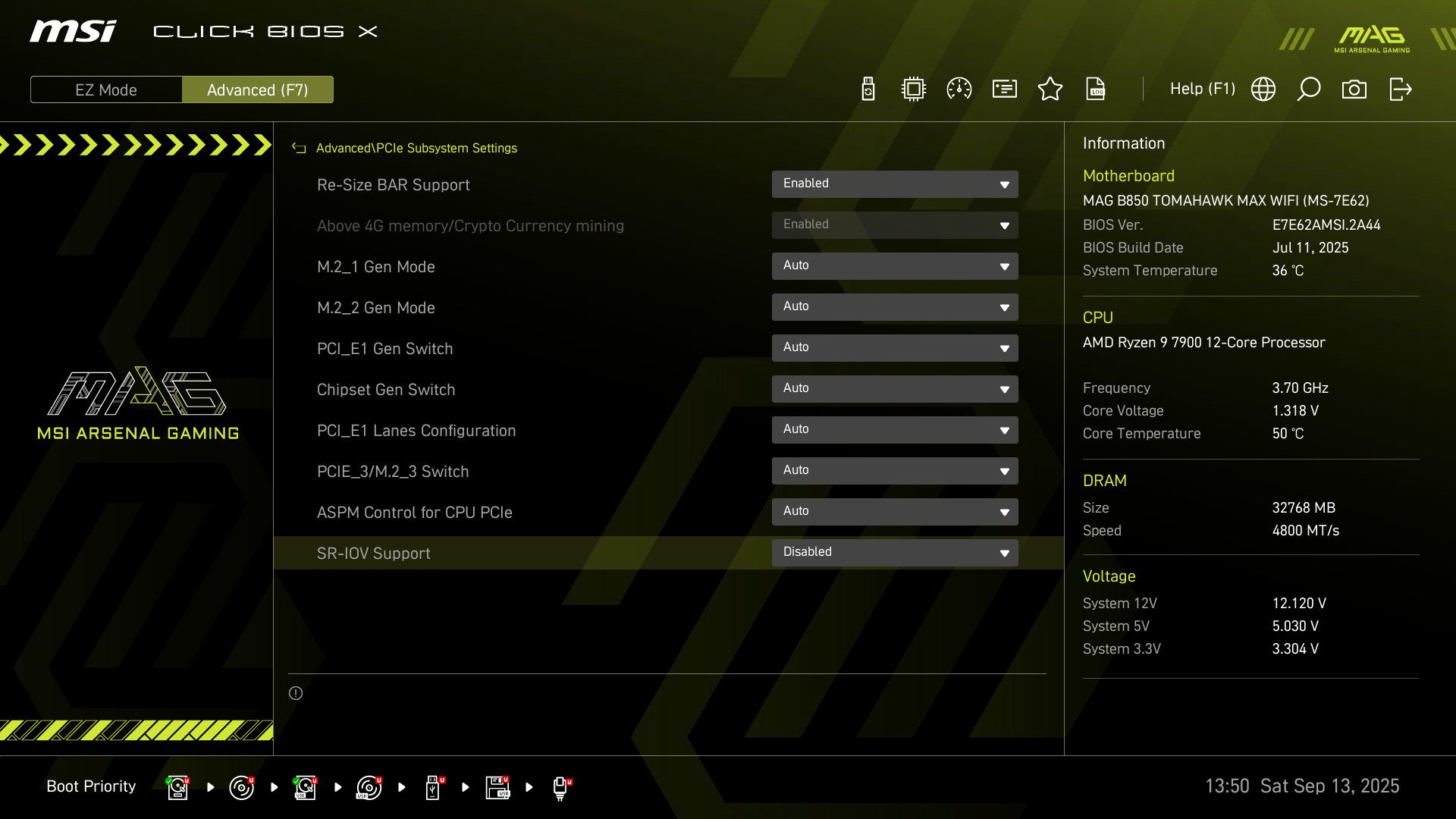The width and height of the screenshot is (1456, 819).
Task: Open Favorites star icon
Action: pyautogui.click(x=1050, y=89)
